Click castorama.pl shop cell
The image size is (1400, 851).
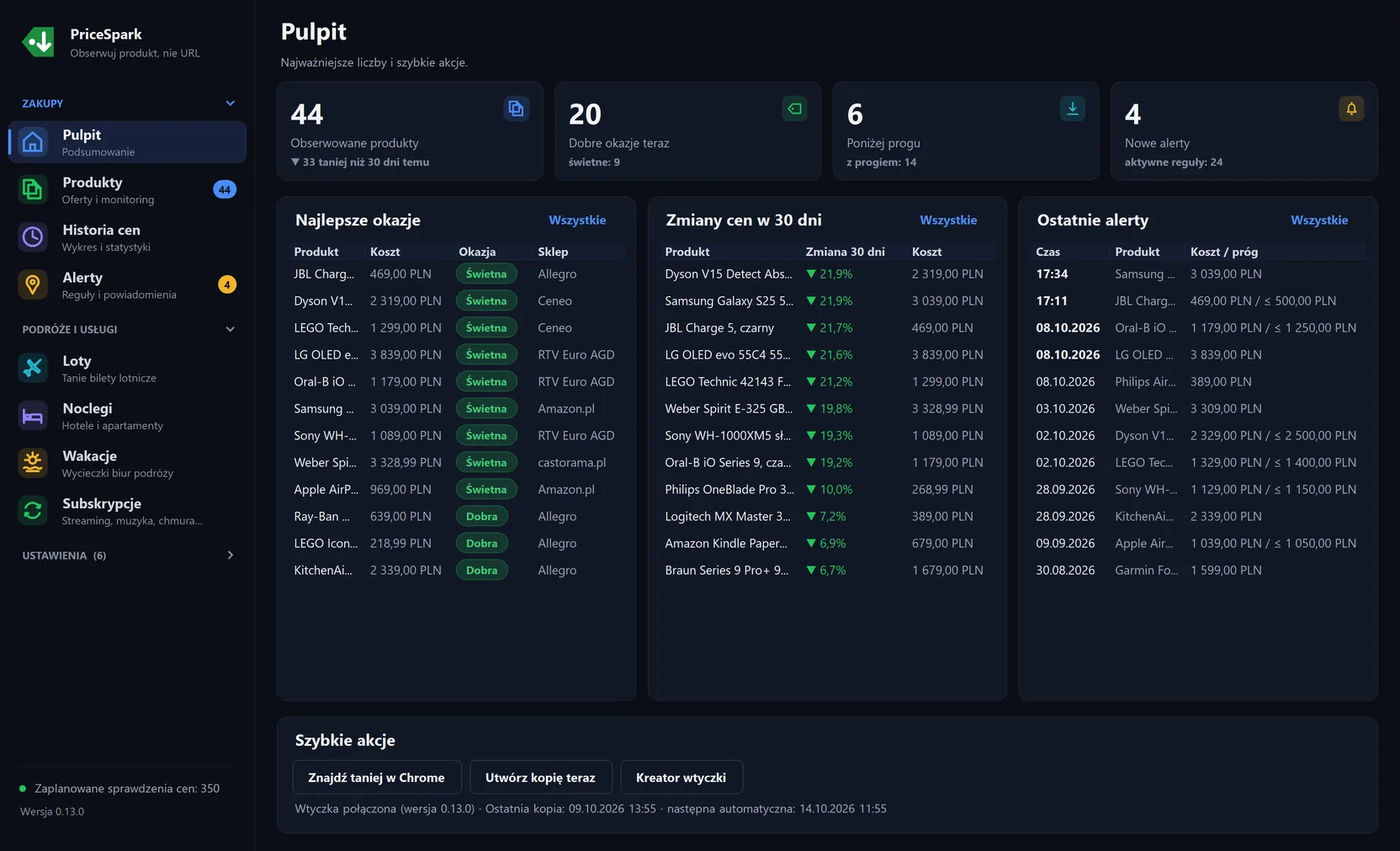(x=572, y=462)
